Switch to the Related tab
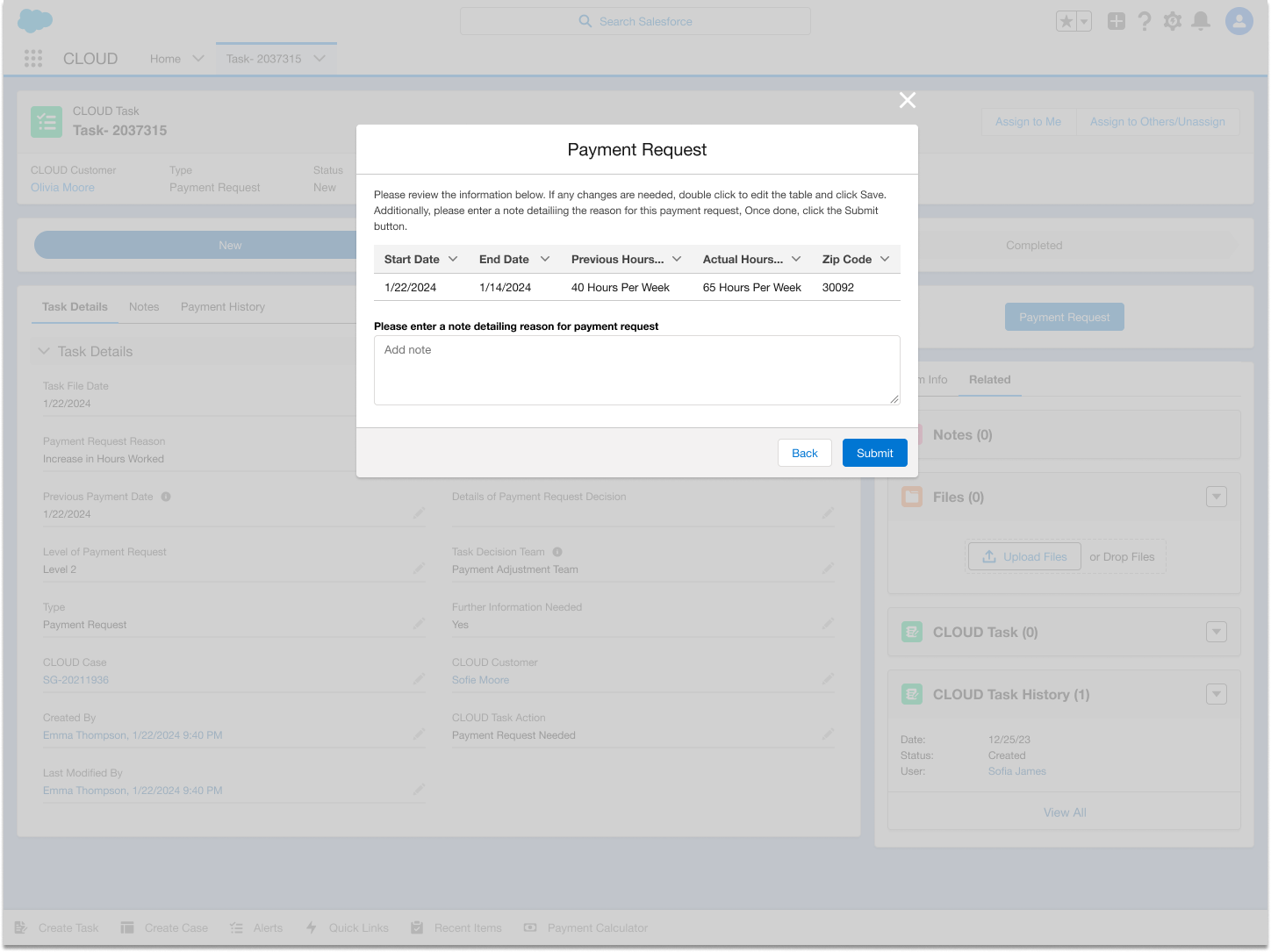Viewport: 1271px width, 952px height. (x=990, y=380)
